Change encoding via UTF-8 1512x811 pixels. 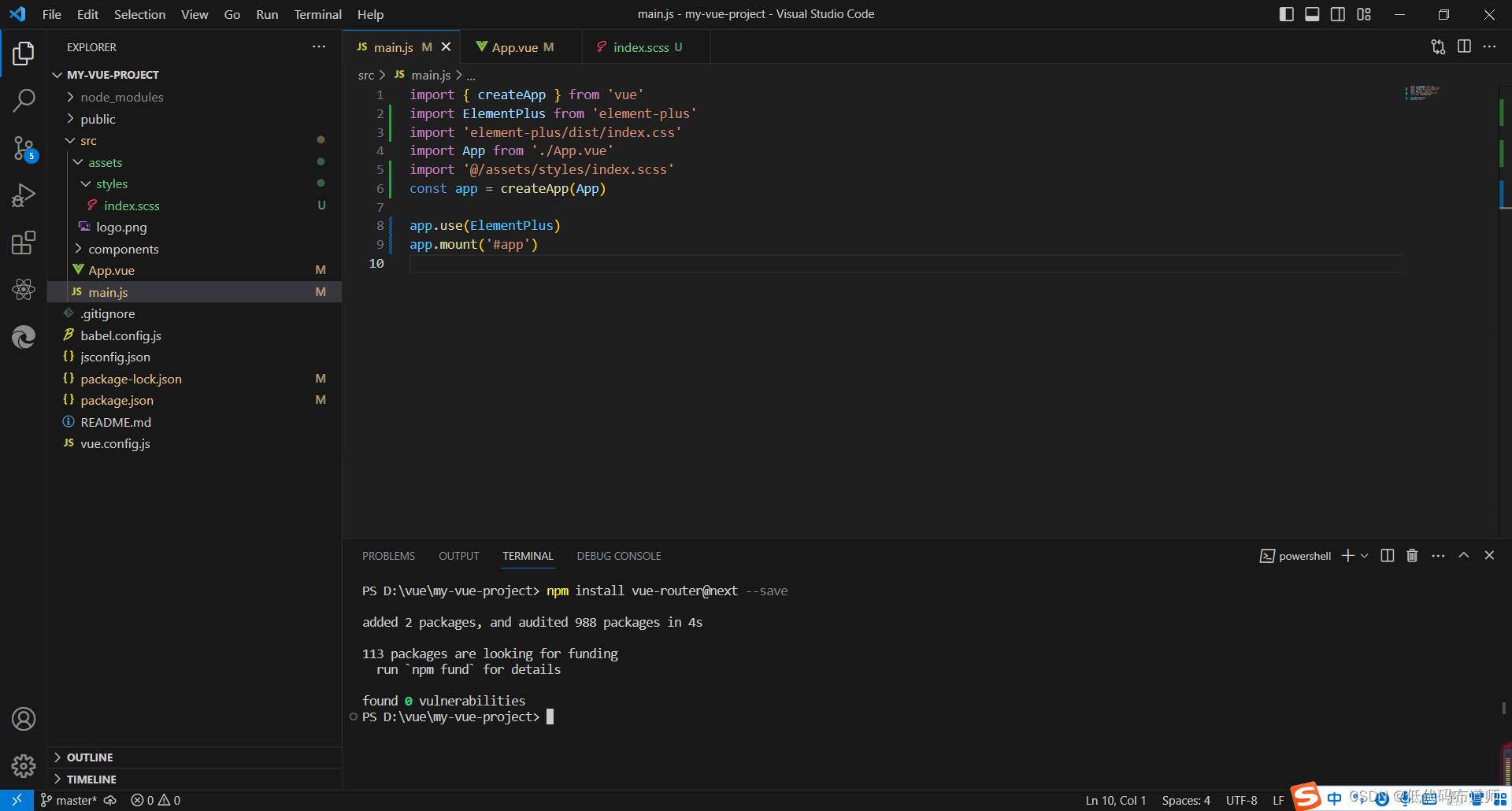click(x=1242, y=800)
